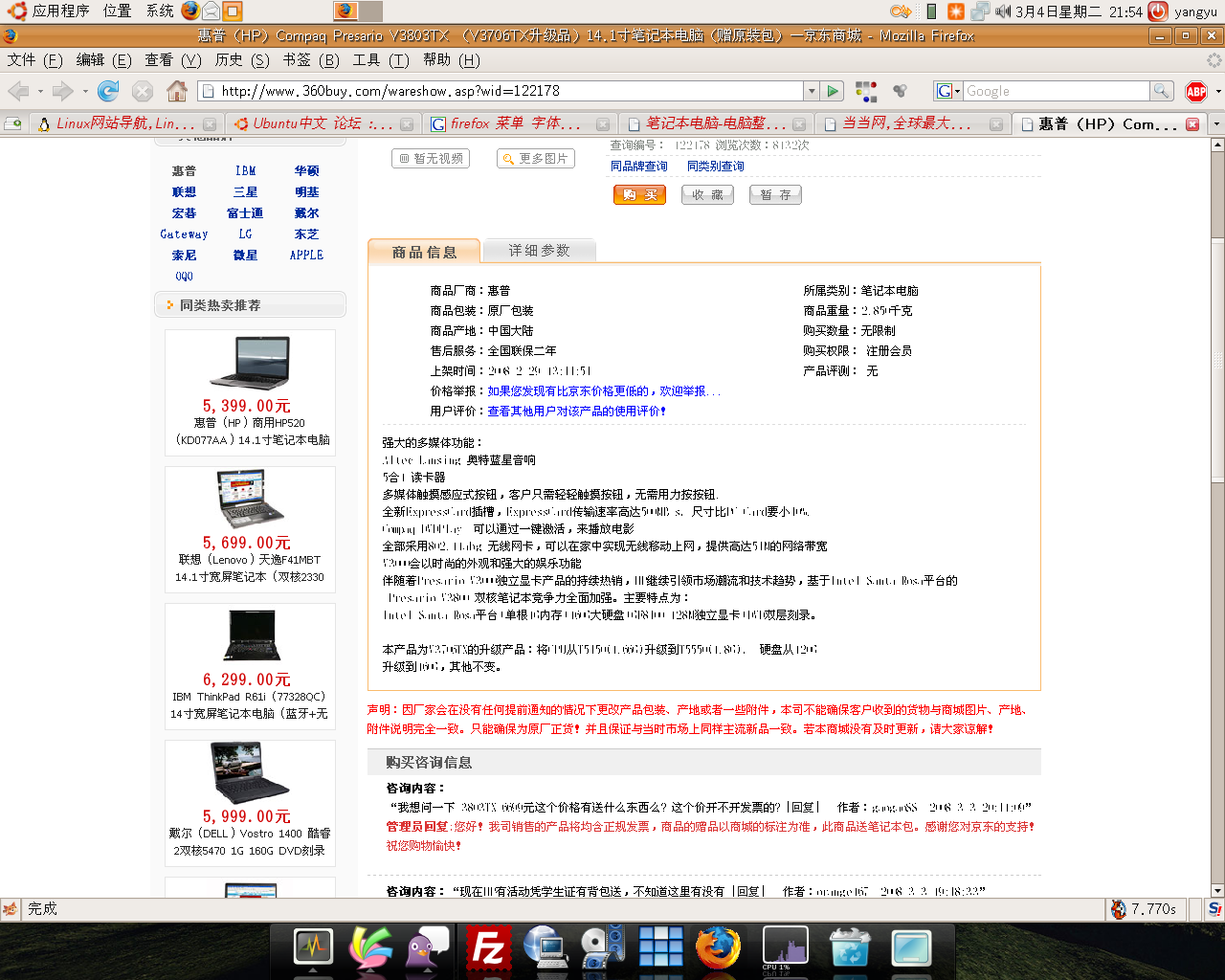Open the media disc player dock icon

click(x=603, y=948)
